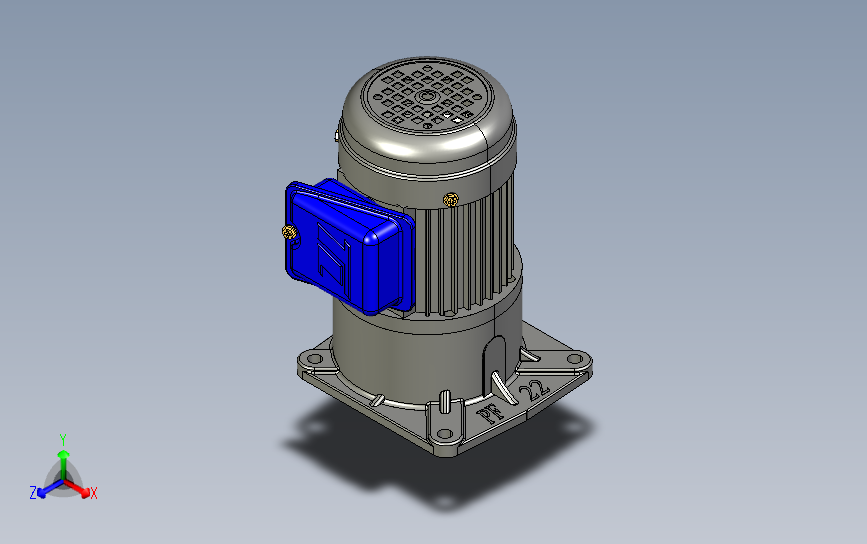Click the perforated fan cover grille
Image resolution: width=867 pixels, height=544 pixels.
tap(427, 96)
